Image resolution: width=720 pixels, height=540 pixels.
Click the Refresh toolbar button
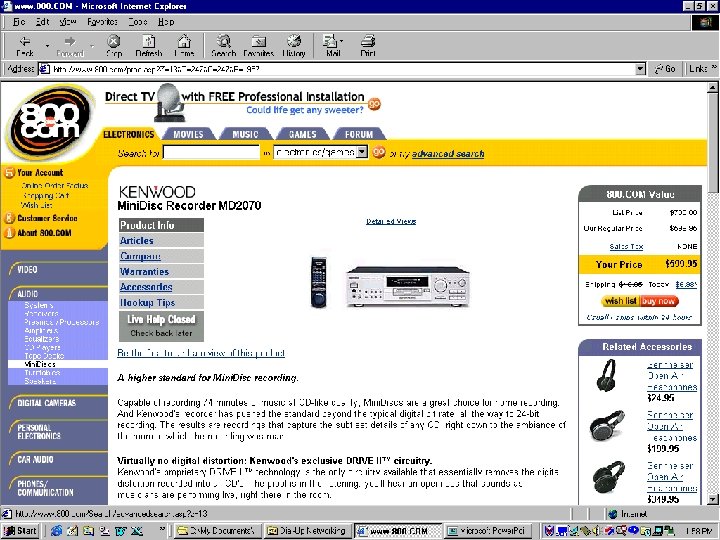(x=149, y=46)
